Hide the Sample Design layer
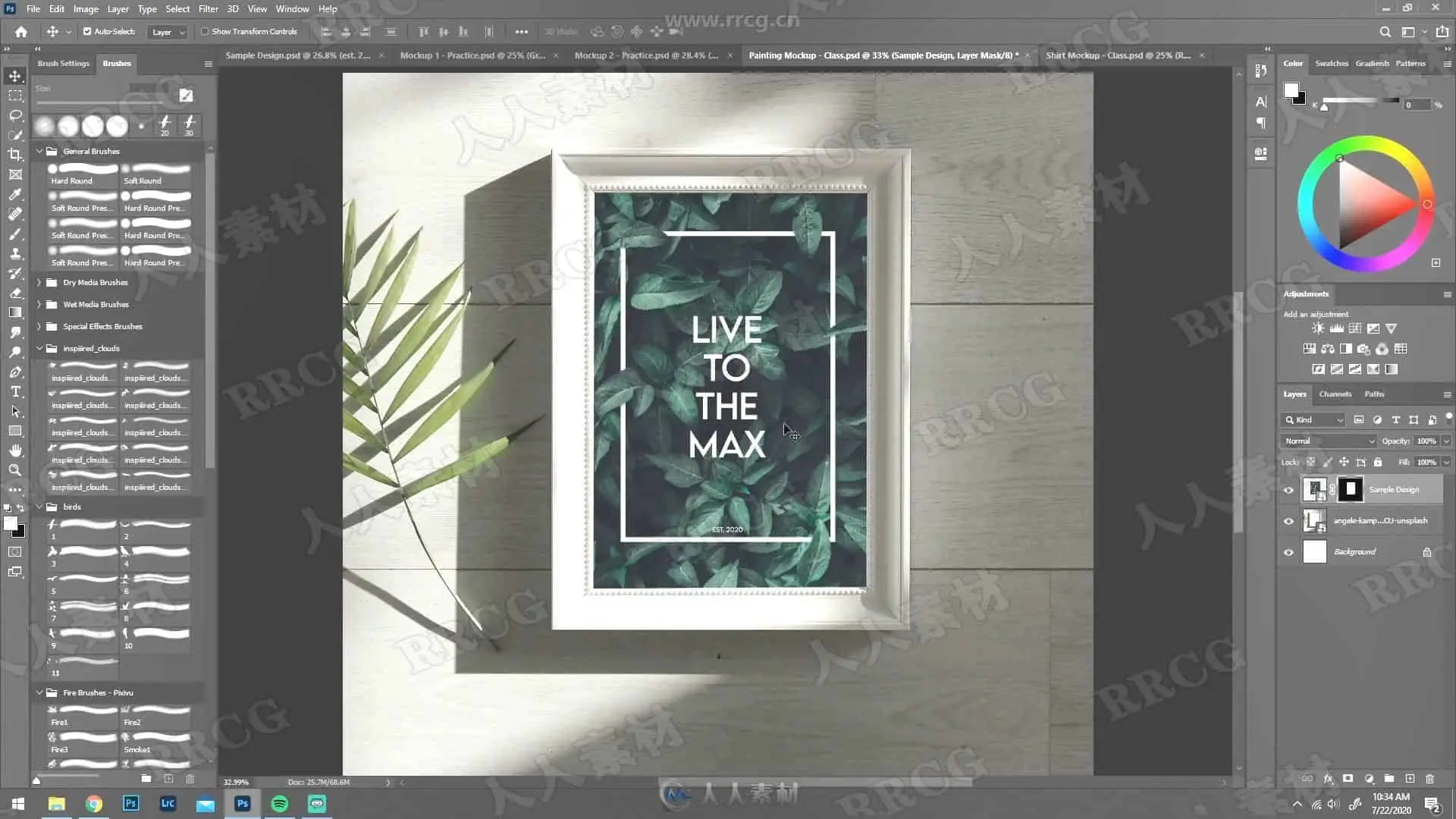This screenshot has height=819, width=1456. tap(1288, 490)
